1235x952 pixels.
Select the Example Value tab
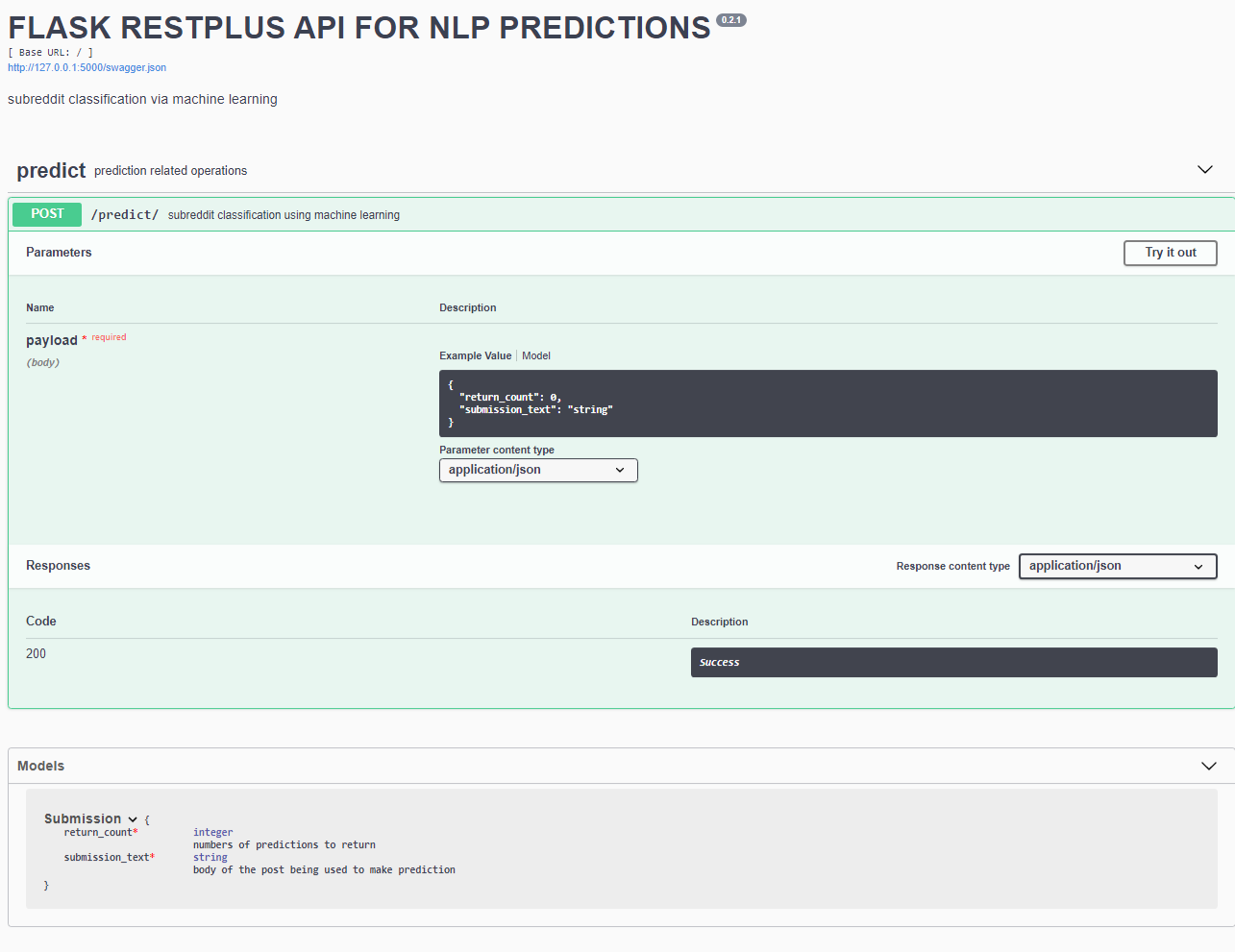point(475,355)
